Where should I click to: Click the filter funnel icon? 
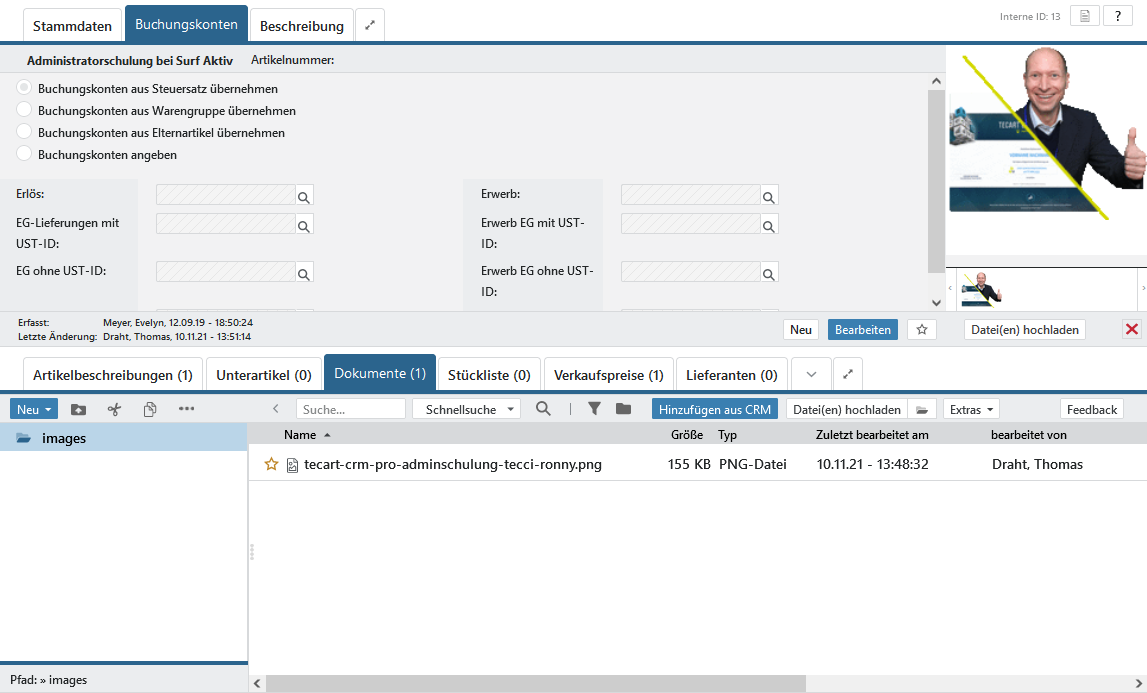tap(594, 409)
